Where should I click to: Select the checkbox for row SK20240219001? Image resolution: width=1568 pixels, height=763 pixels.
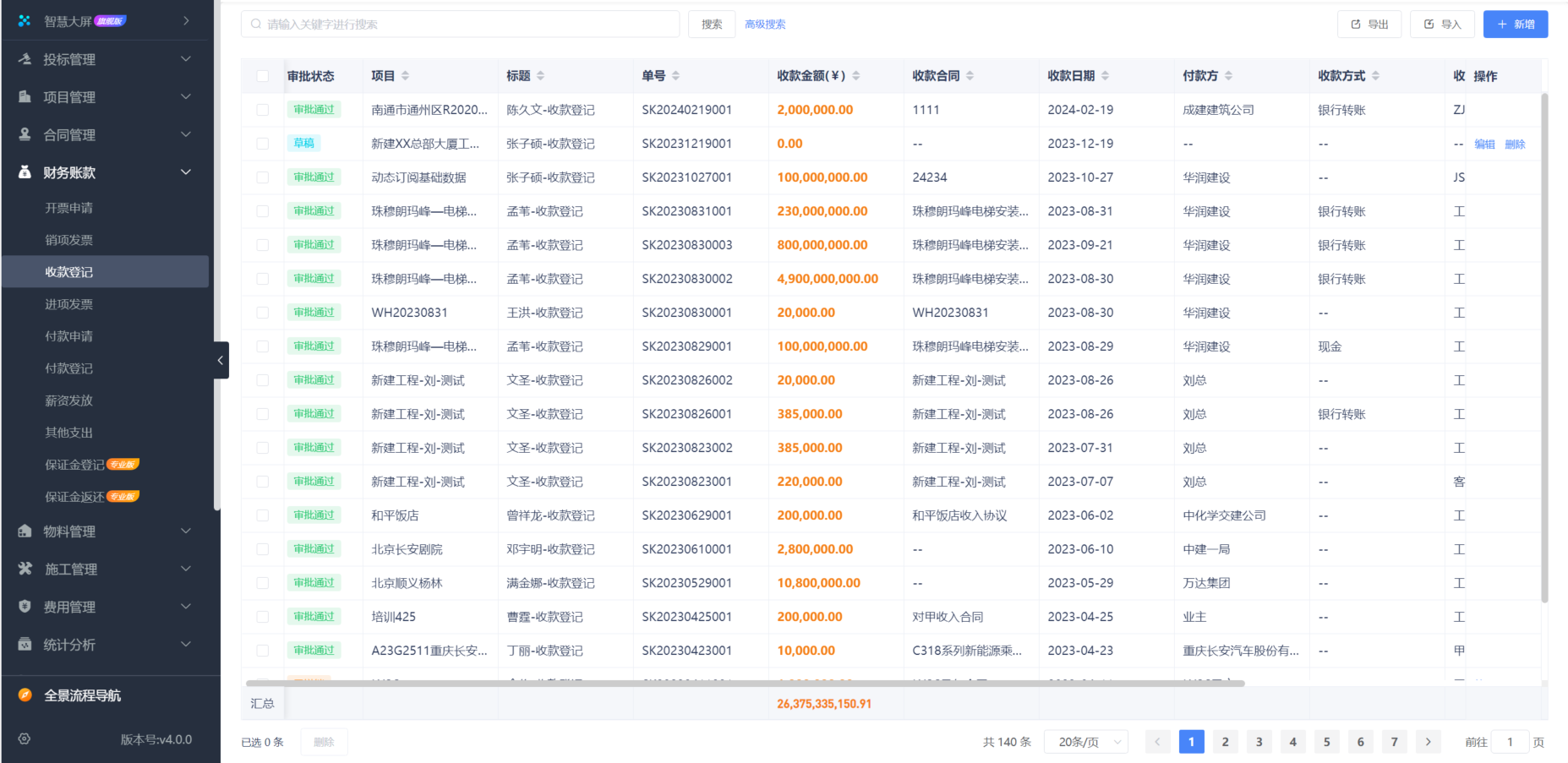(263, 109)
